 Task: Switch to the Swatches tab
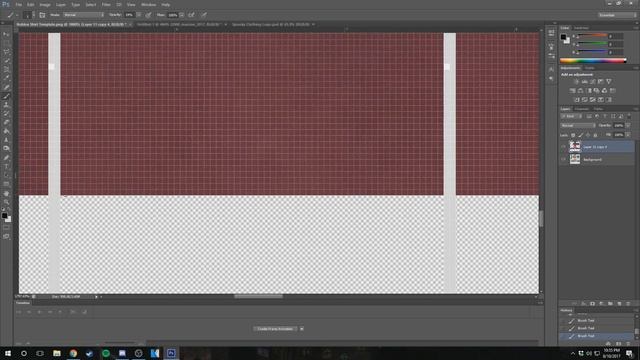(x=581, y=28)
